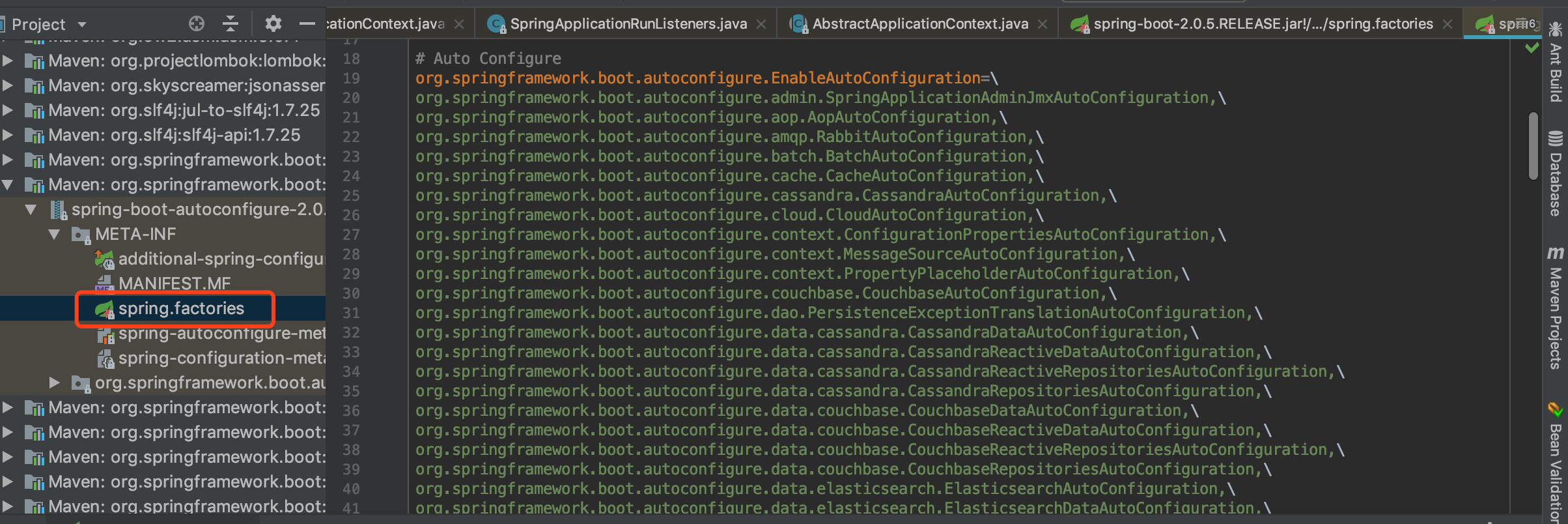The width and height of the screenshot is (1568, 524).
Task: Collapse the spring-boot-autoconfigure-2.0 jar node
Action: click(31, 210)
